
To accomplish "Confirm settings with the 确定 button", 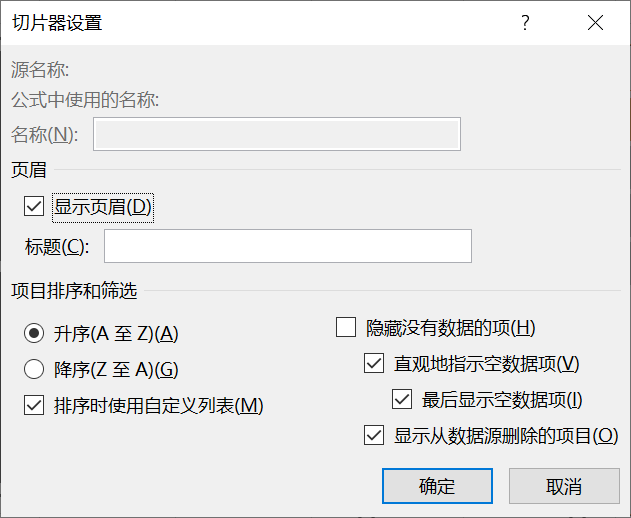I will coord(437,486).
